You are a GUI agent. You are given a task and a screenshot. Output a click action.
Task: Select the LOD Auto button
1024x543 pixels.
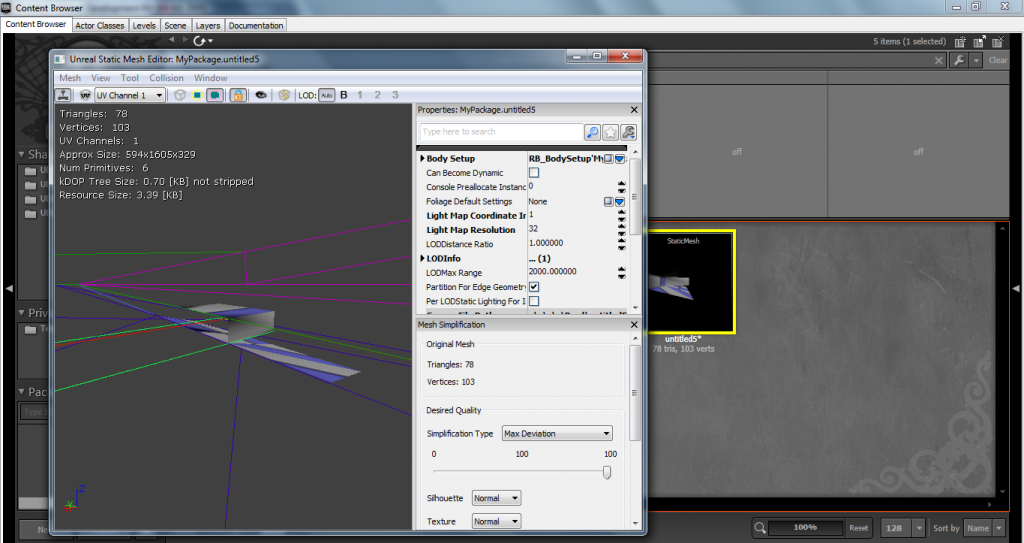point(327,95)
